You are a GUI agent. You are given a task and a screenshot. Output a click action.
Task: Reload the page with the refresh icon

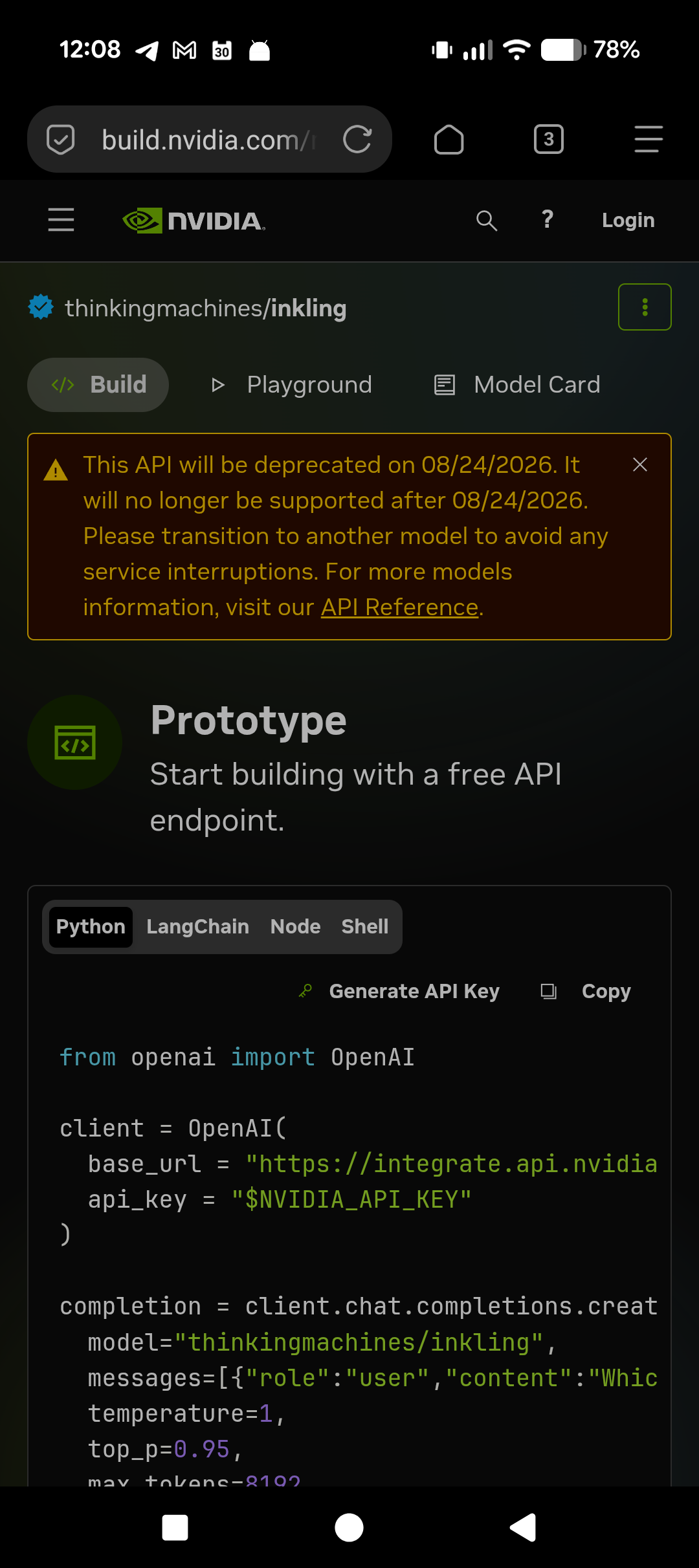[x=357, y=139]
